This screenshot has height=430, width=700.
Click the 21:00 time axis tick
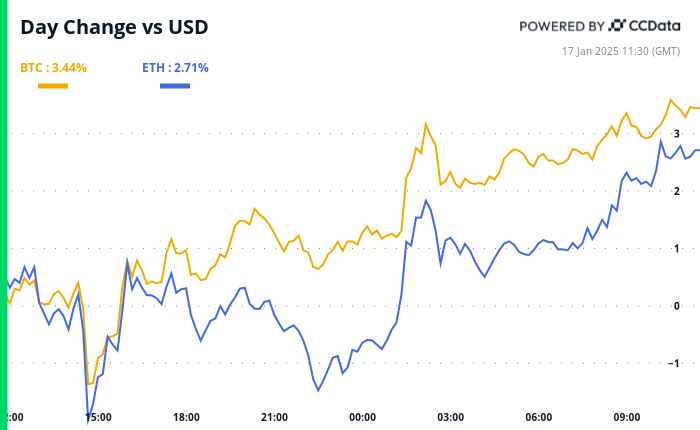tap(274, 417)
